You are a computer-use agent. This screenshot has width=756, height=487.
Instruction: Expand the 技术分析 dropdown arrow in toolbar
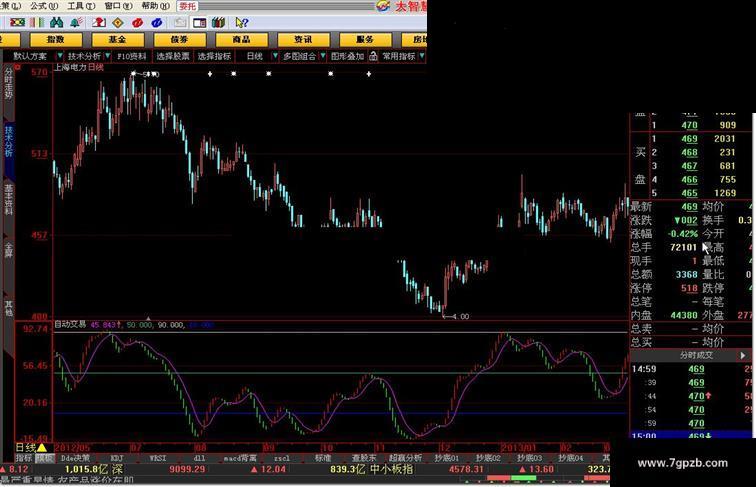(108, 56)
